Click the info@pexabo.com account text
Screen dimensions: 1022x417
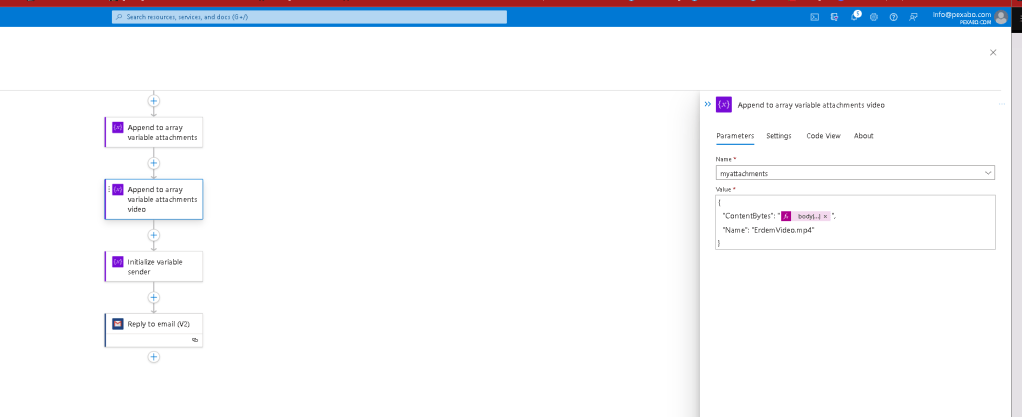point(961,14)
